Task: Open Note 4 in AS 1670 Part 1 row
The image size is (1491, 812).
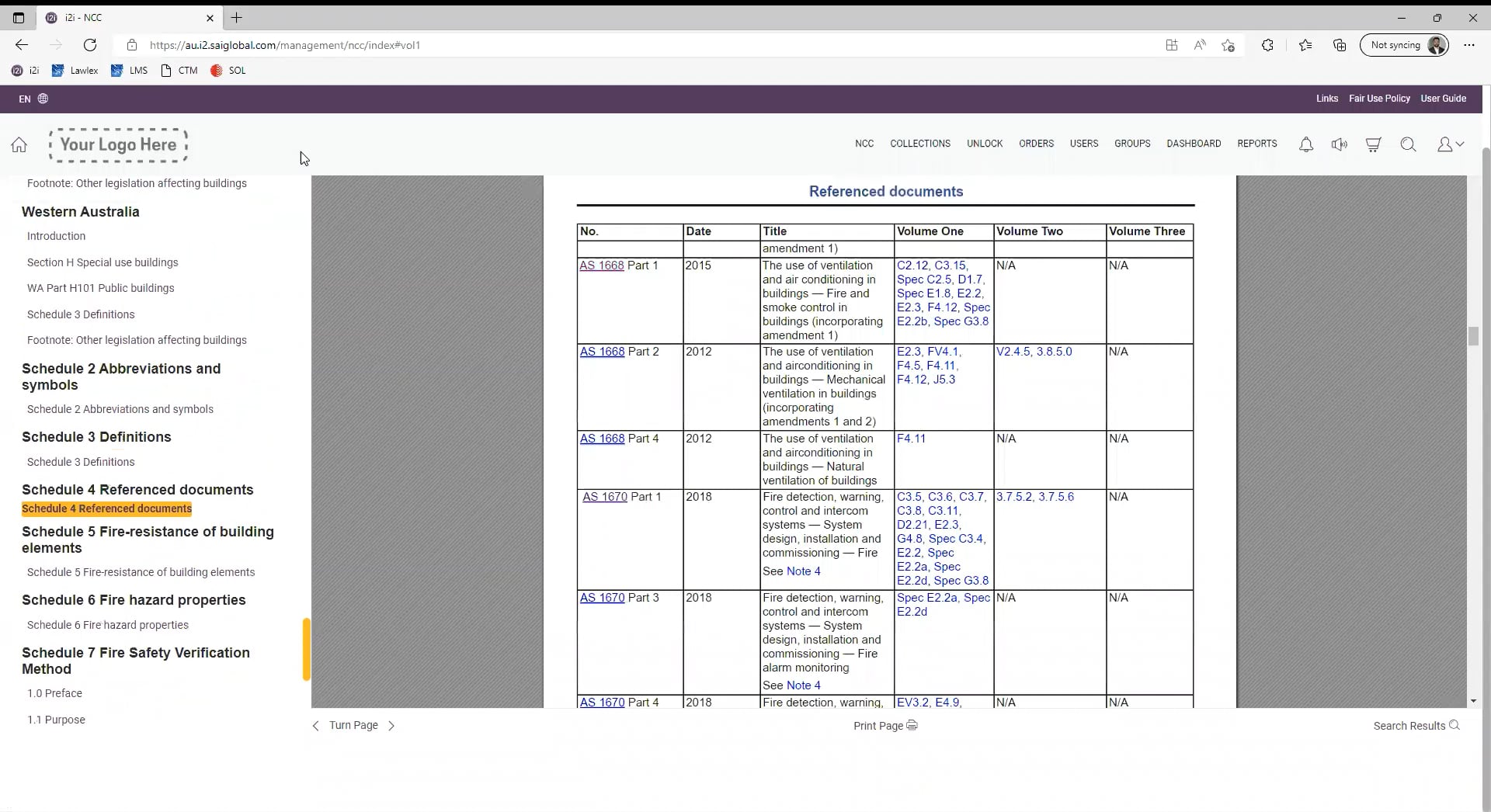Action: coord(803,571)
